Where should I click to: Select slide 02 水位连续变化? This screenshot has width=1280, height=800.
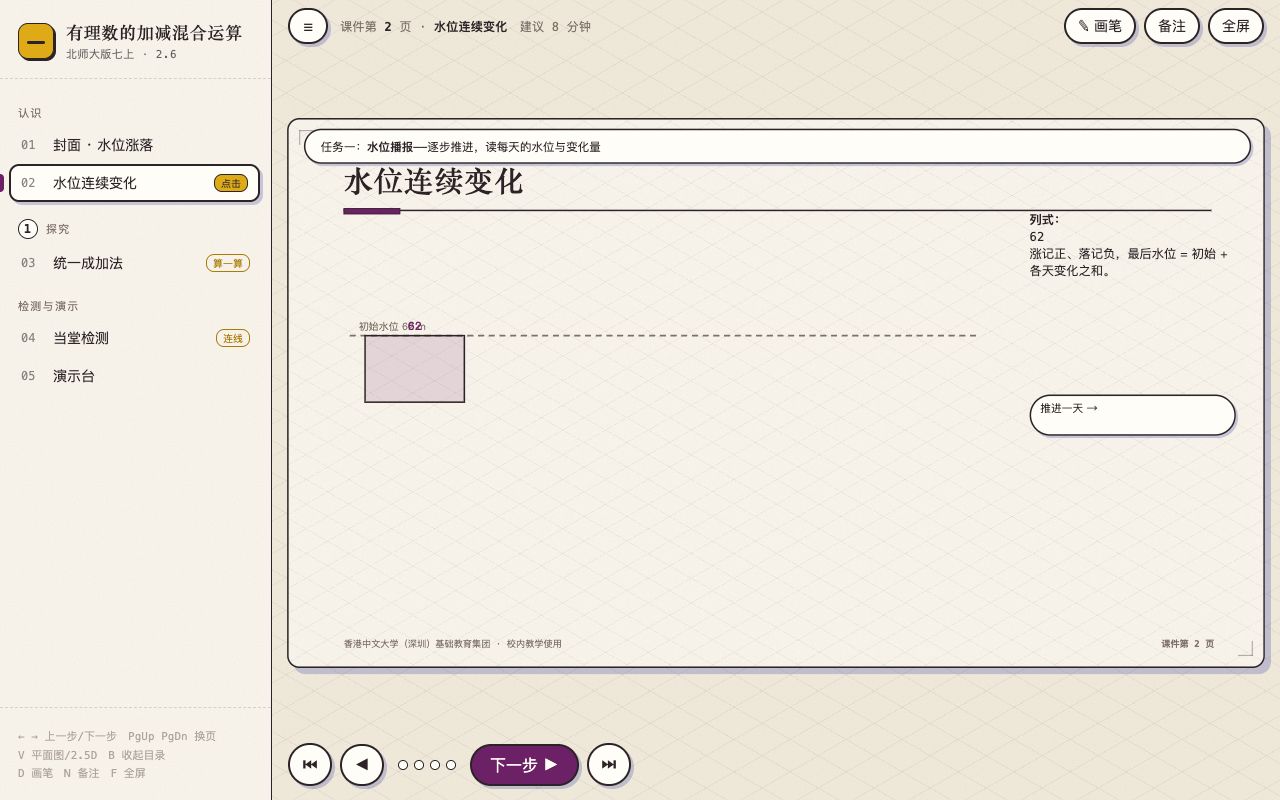(134, 183)
